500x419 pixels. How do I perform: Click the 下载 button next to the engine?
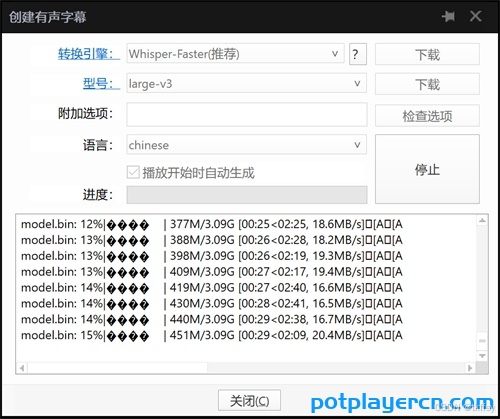pyautogui.click(x=427, y=54)
